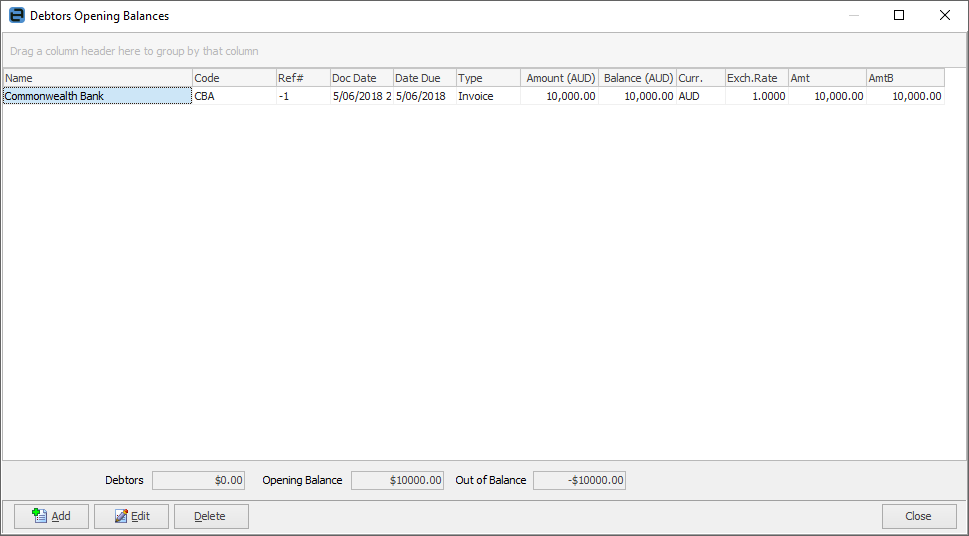Click the Add button
The image size is (969, 536).
(x=51, y=516)
